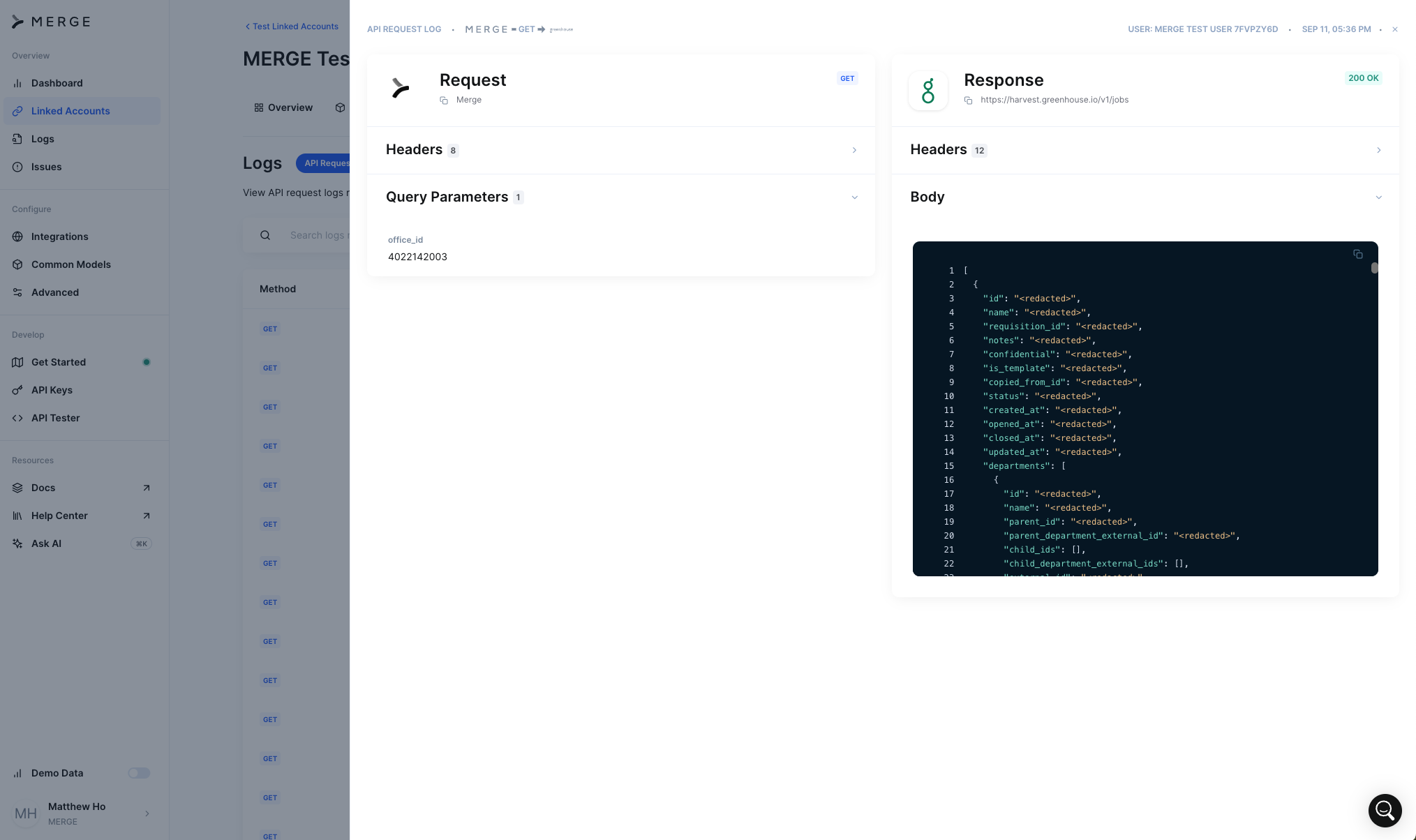
Task: Open the search logs icon
Action: pyautogui.click(x=265, y=236)
